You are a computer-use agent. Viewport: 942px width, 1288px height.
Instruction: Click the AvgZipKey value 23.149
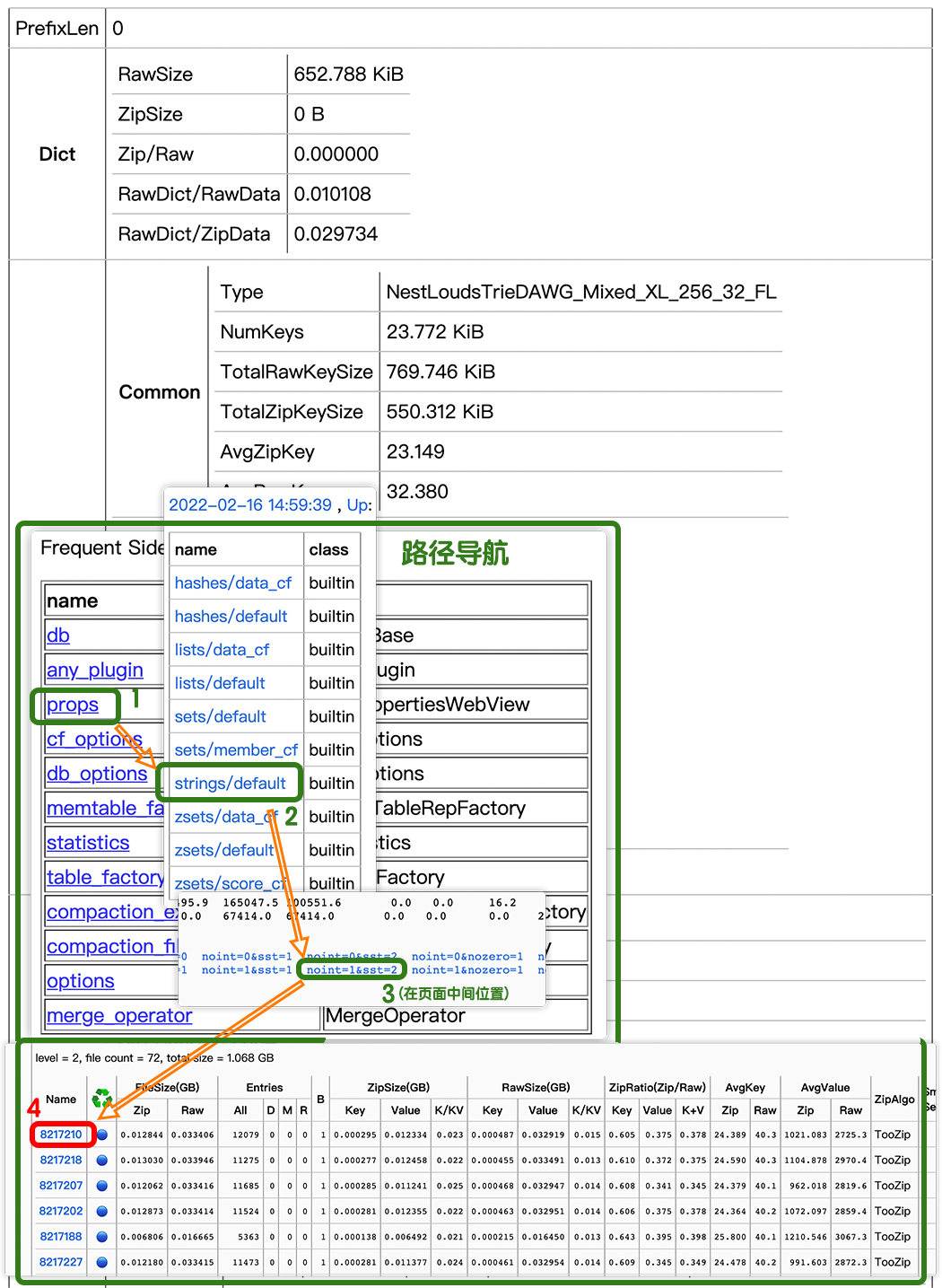[x=415, y=451]
